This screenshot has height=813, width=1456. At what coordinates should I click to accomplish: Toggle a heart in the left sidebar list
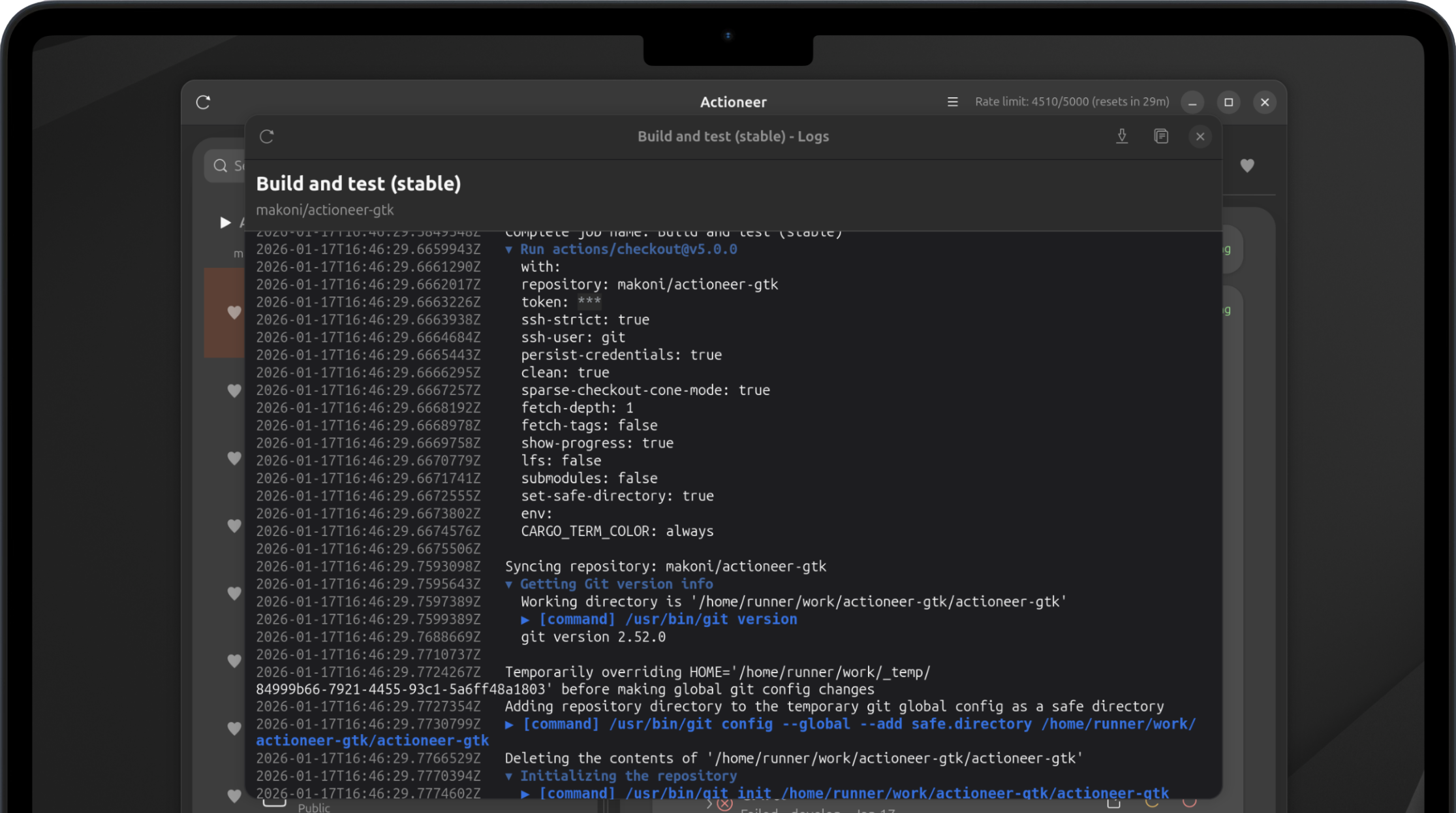235,391
